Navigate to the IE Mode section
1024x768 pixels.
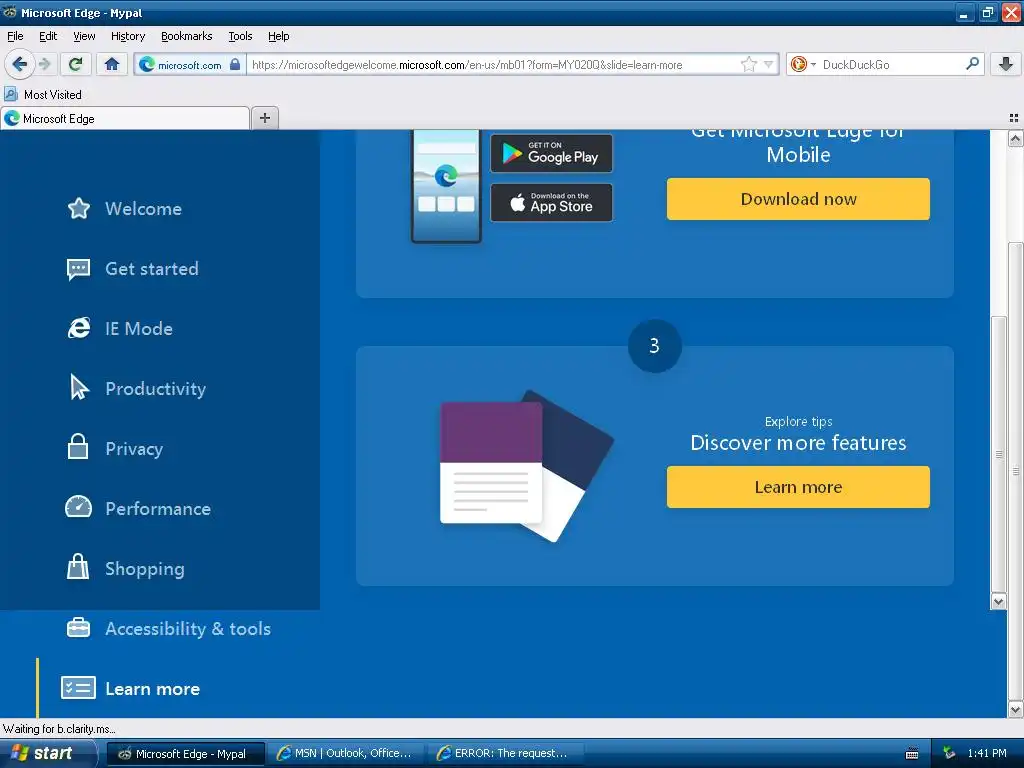[139, 328]
